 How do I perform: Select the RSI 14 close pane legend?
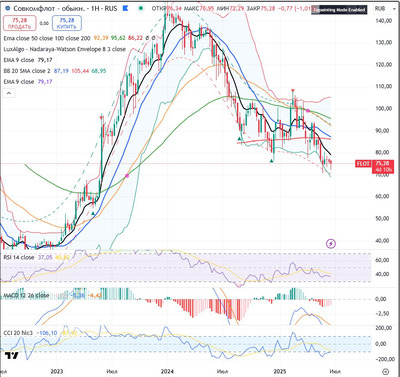[19, 257]
